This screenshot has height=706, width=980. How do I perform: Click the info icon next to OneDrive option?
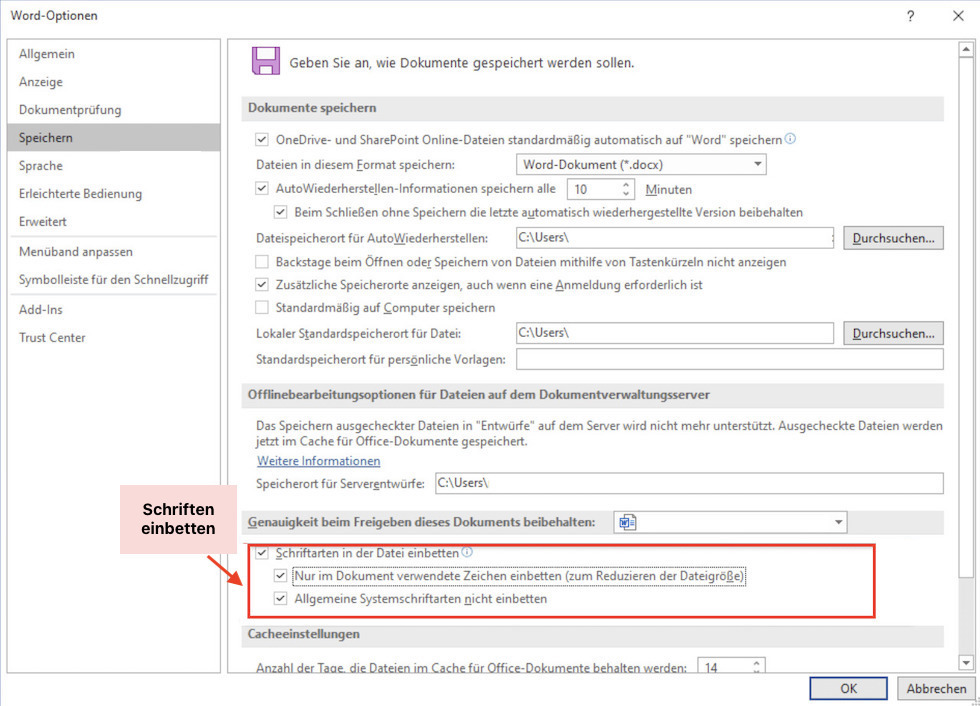click(791, 139)
